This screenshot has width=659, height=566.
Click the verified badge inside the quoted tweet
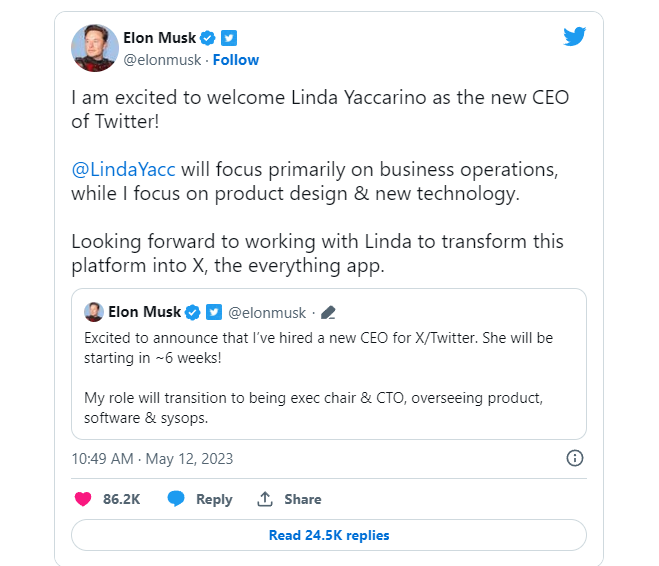tap(193, 312)
